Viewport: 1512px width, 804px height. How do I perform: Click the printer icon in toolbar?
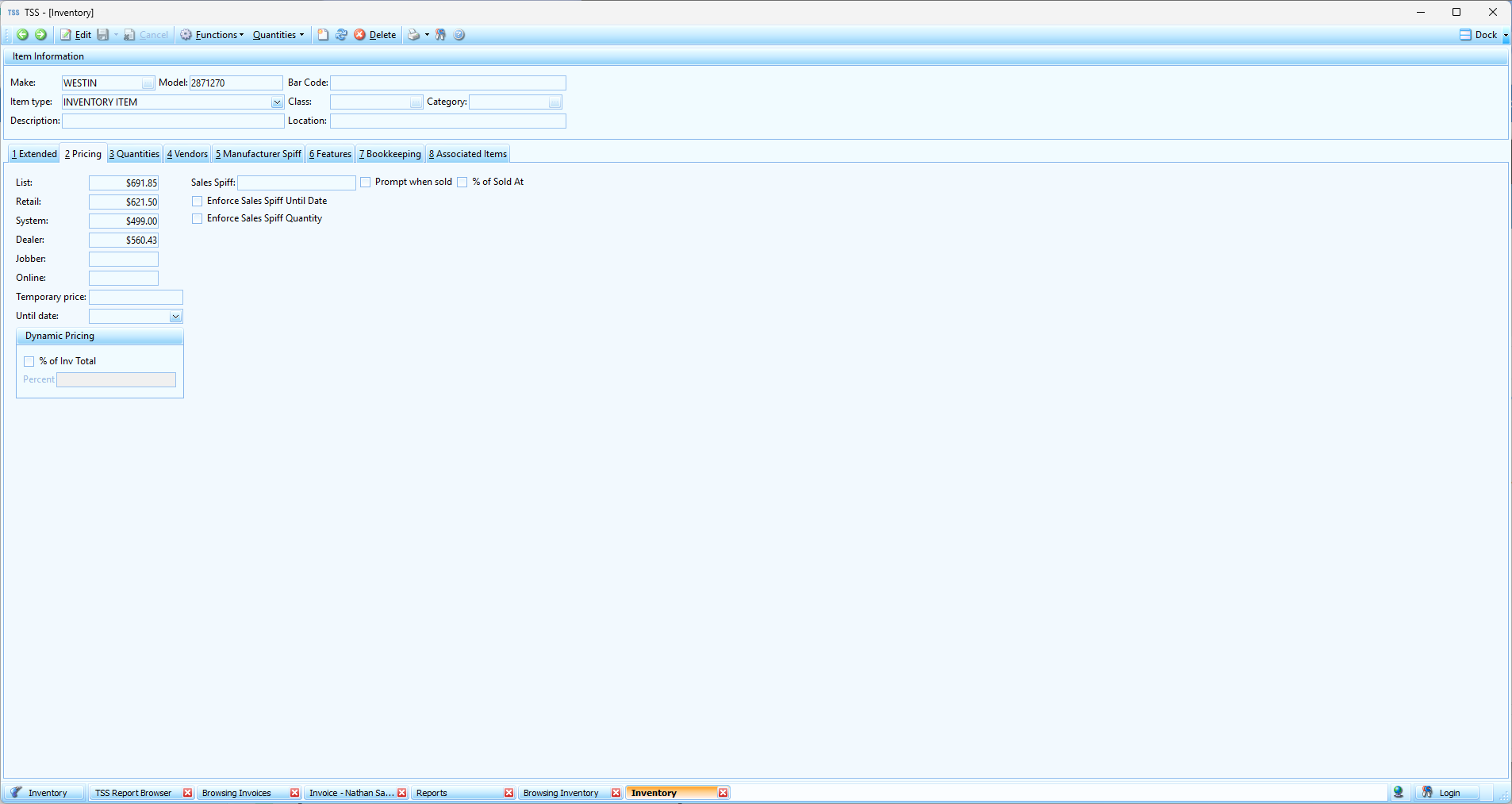tap(413, 35)
